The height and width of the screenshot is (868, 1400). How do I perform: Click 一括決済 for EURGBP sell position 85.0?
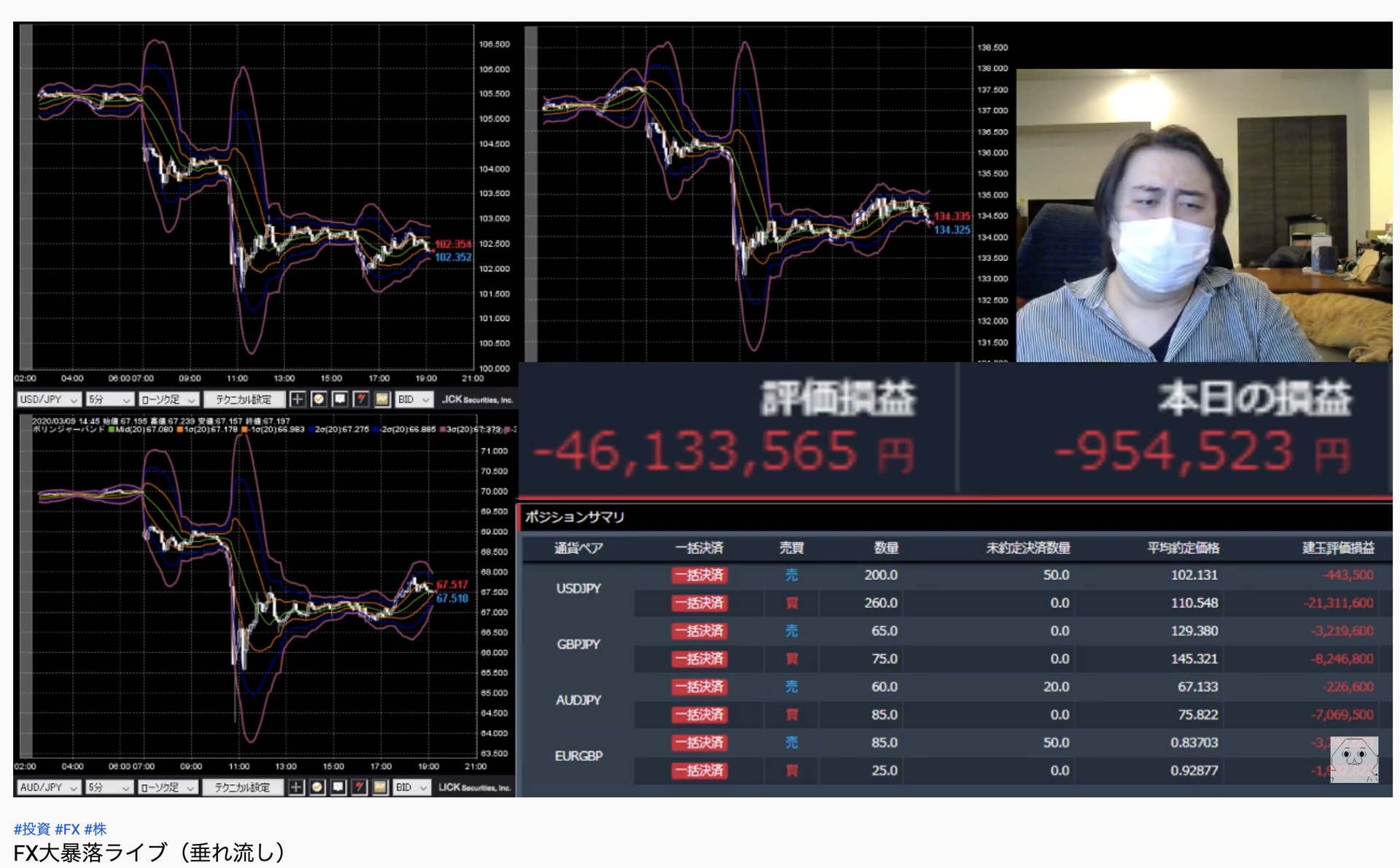pos(699,743)
